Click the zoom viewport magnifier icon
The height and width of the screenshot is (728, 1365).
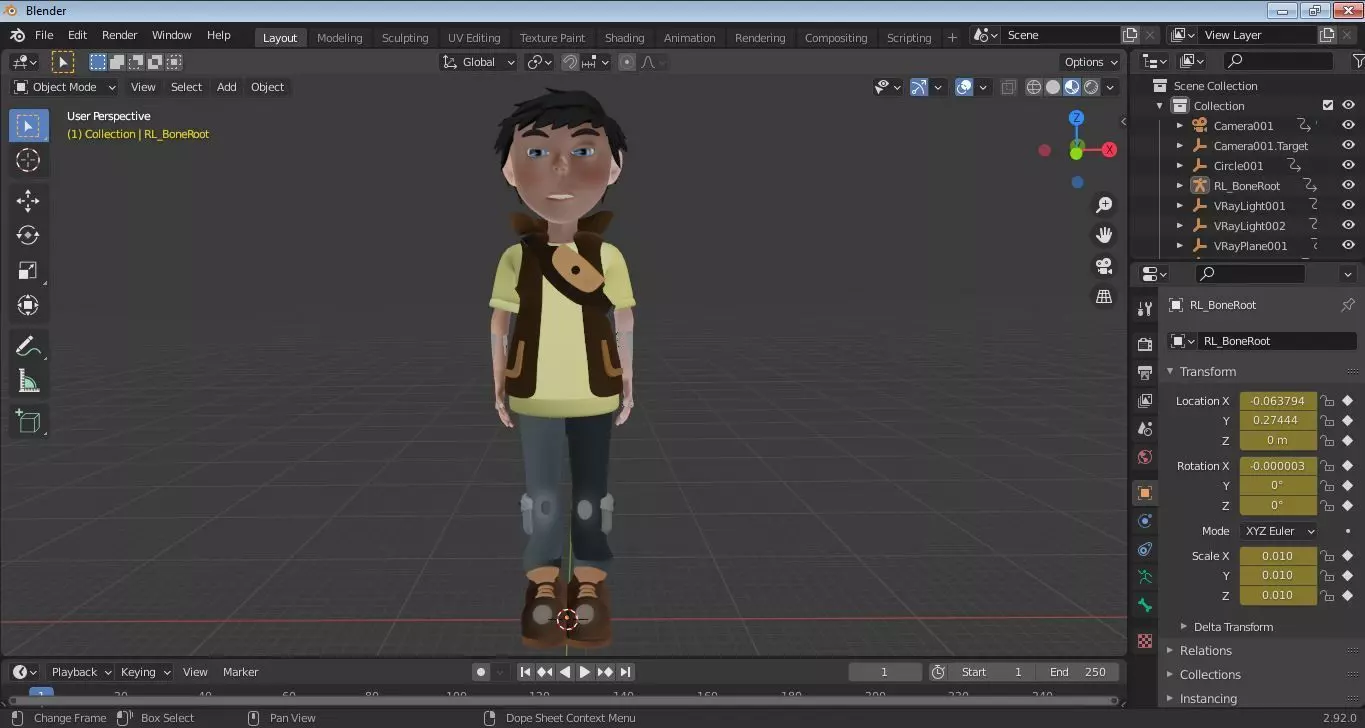coord(1104,205)
